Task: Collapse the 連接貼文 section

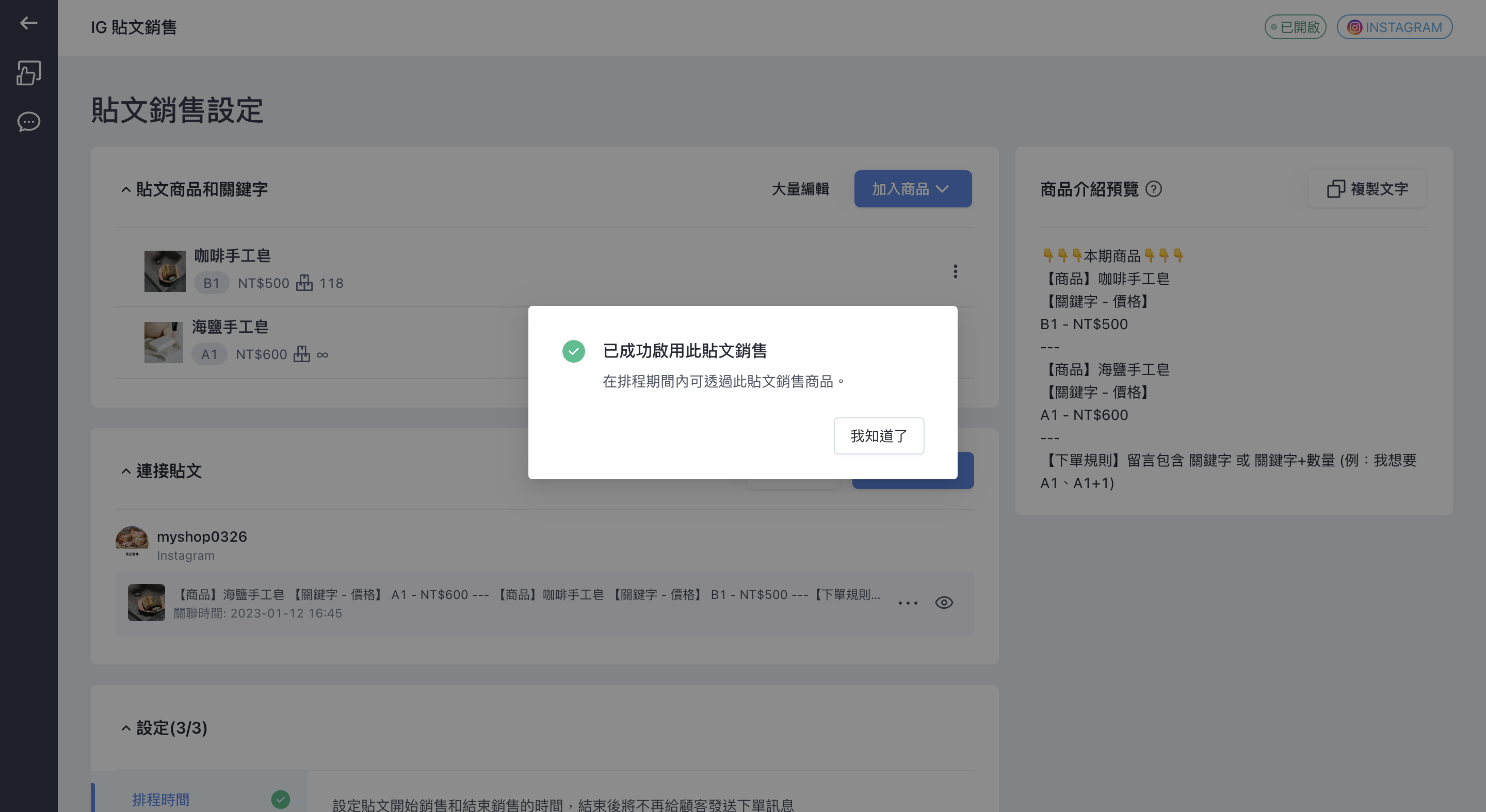Action: click(x=126, y=472)
